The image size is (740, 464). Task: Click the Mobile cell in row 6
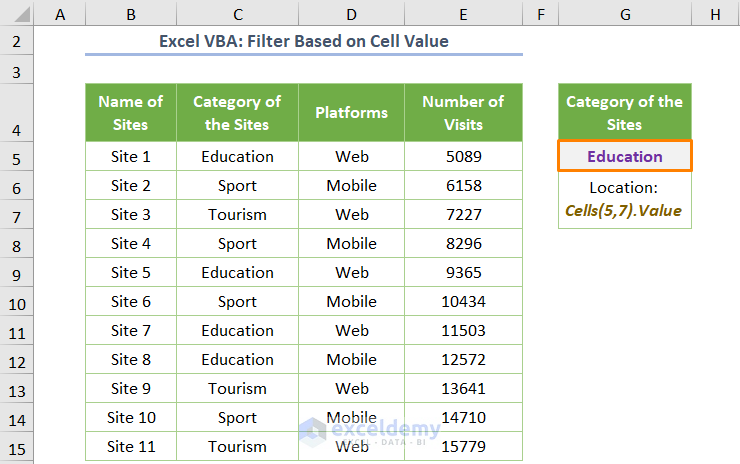tap(351, 186)
